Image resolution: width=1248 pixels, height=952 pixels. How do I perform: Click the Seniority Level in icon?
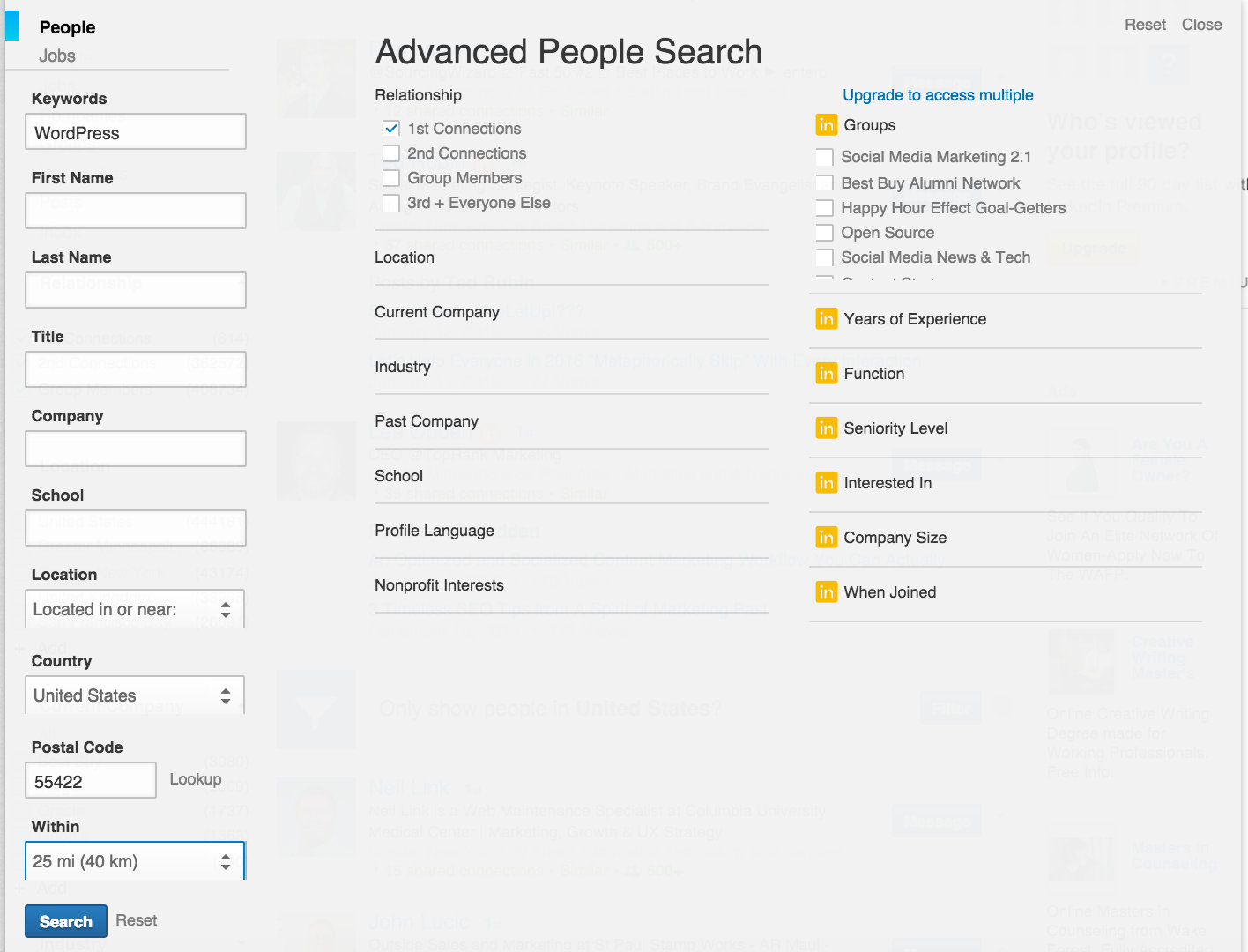coord(827,428)
